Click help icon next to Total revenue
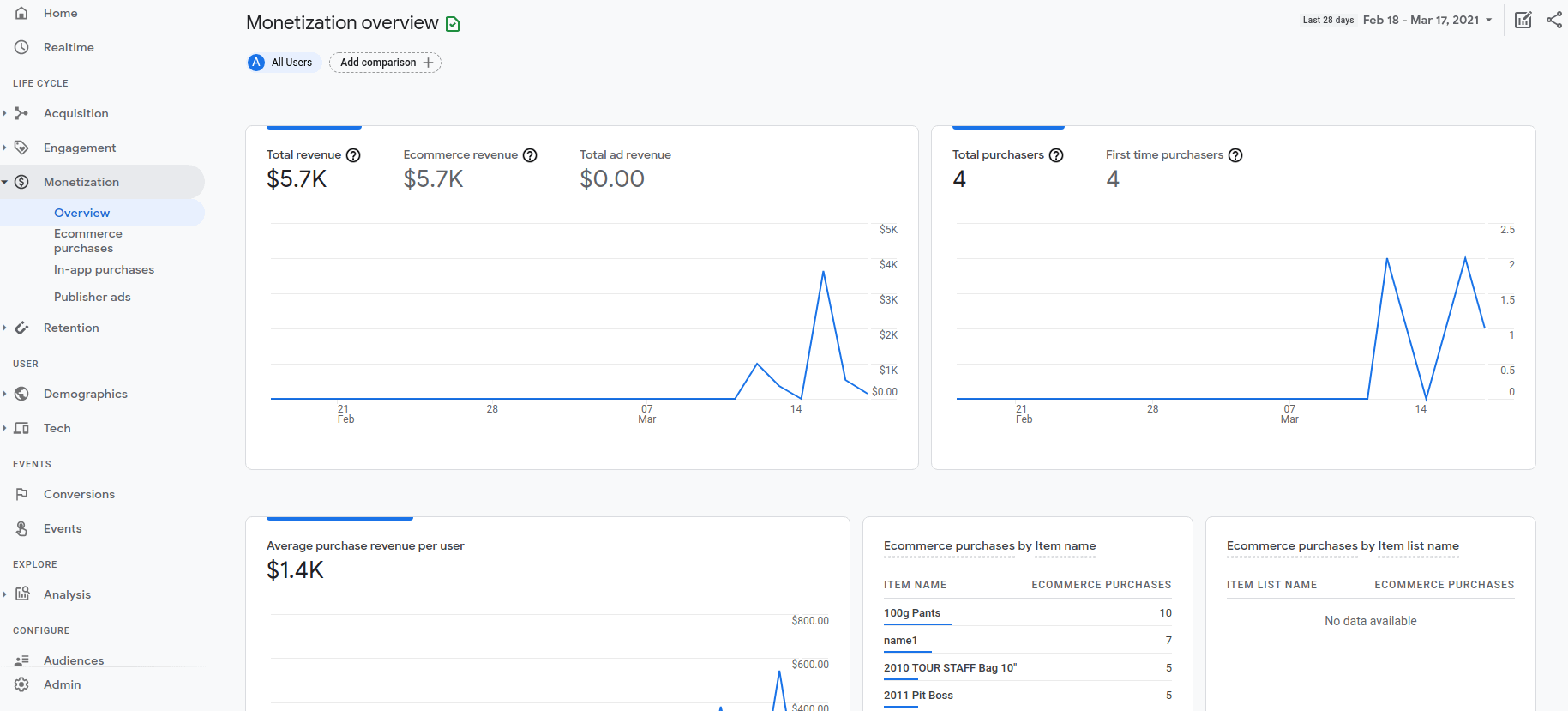The width and height of the screenshot is (1568, 711). click(x=353, y=155)
